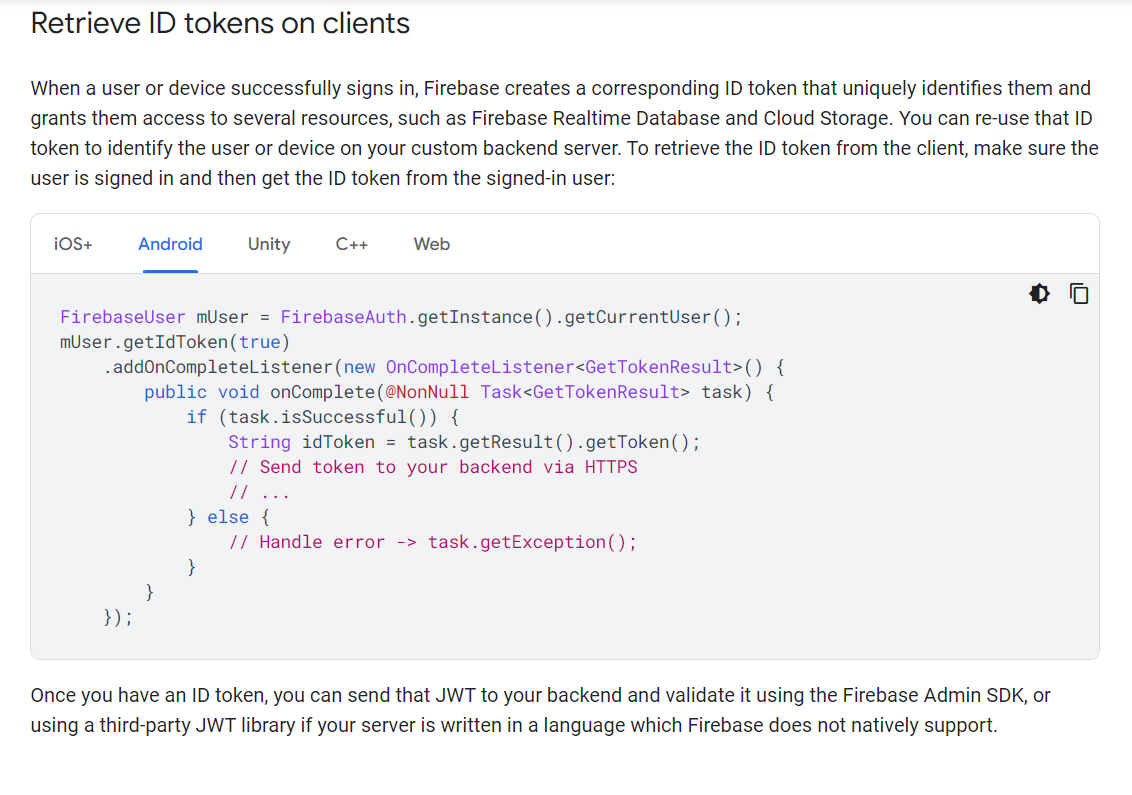Click the '});' closing code line
Viewport: 1132px width, 795px height.
point(118,617)
